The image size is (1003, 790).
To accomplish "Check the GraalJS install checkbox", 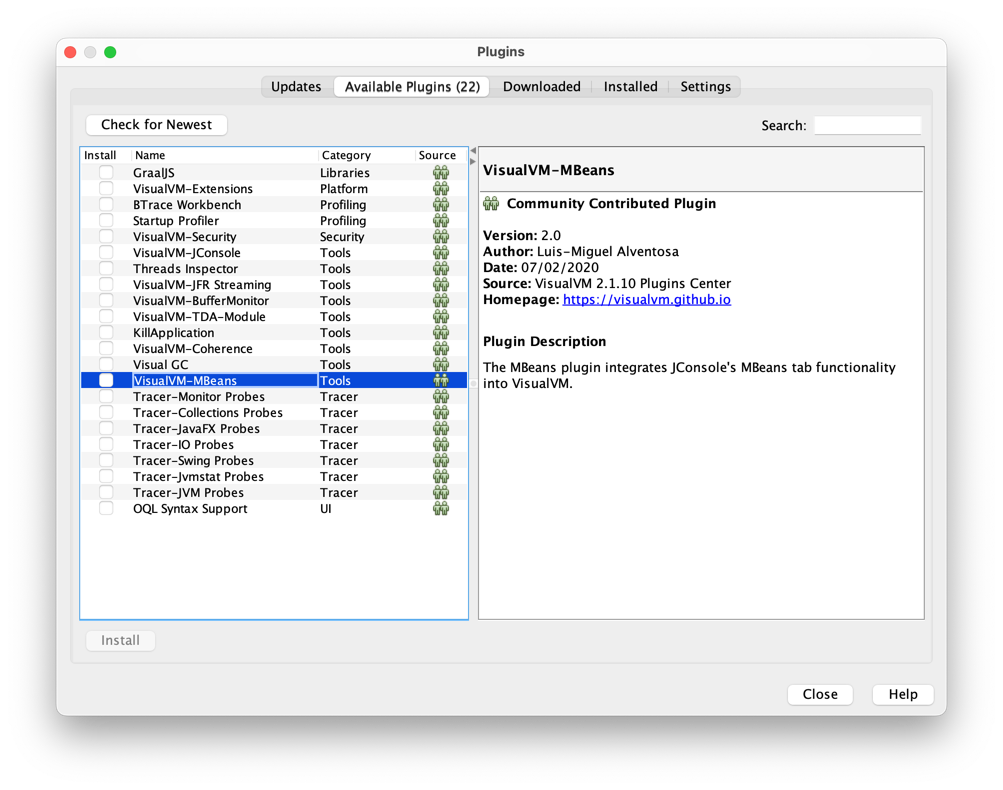I will [105, 172].
